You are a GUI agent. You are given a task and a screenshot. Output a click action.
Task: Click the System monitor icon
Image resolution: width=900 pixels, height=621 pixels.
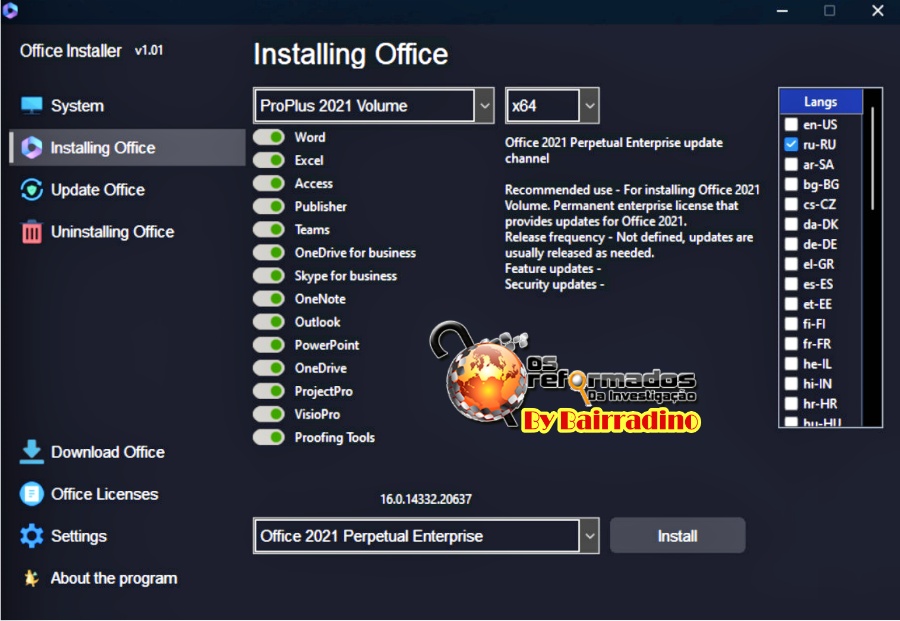click(32, 106)
